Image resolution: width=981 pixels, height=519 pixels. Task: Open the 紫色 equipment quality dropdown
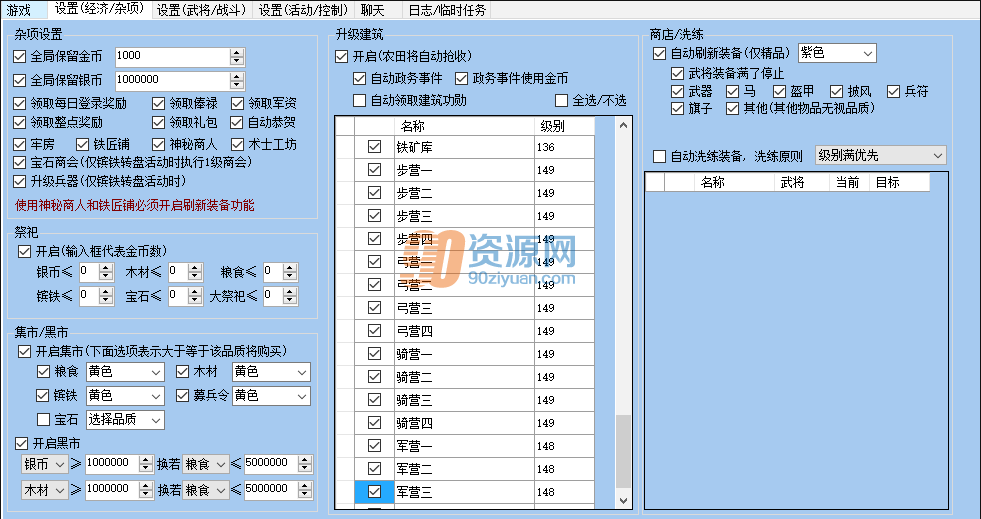tap(837, 54)
